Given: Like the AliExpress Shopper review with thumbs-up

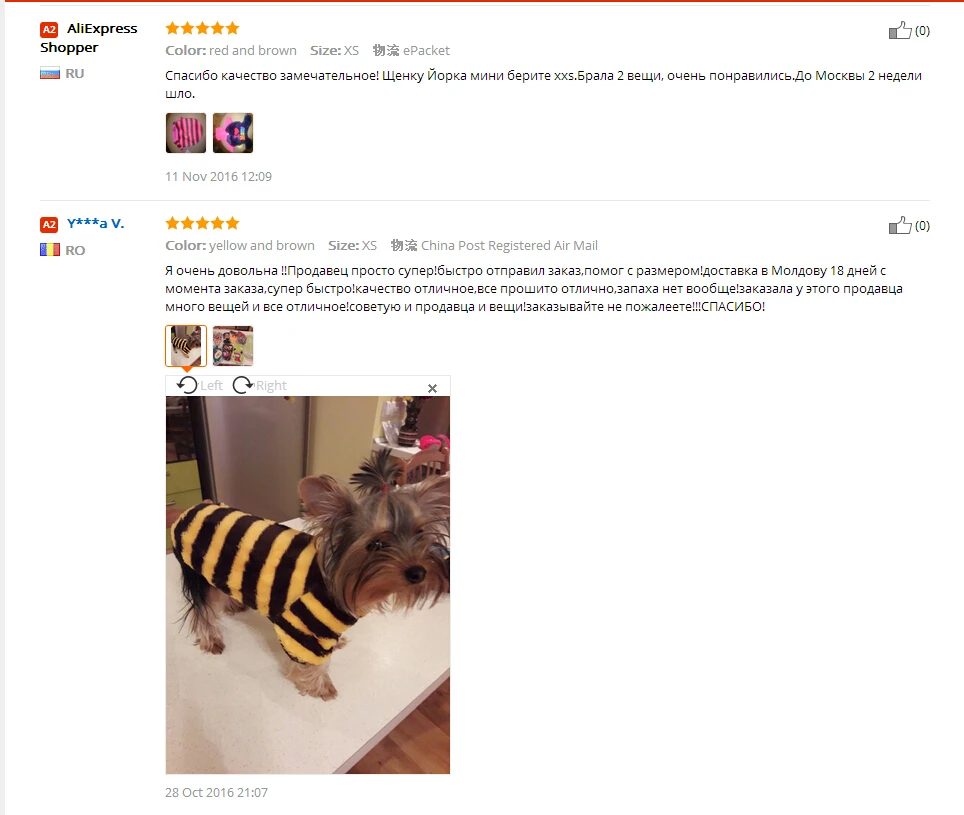Looking at the screenshot, I should coord(899,30).
